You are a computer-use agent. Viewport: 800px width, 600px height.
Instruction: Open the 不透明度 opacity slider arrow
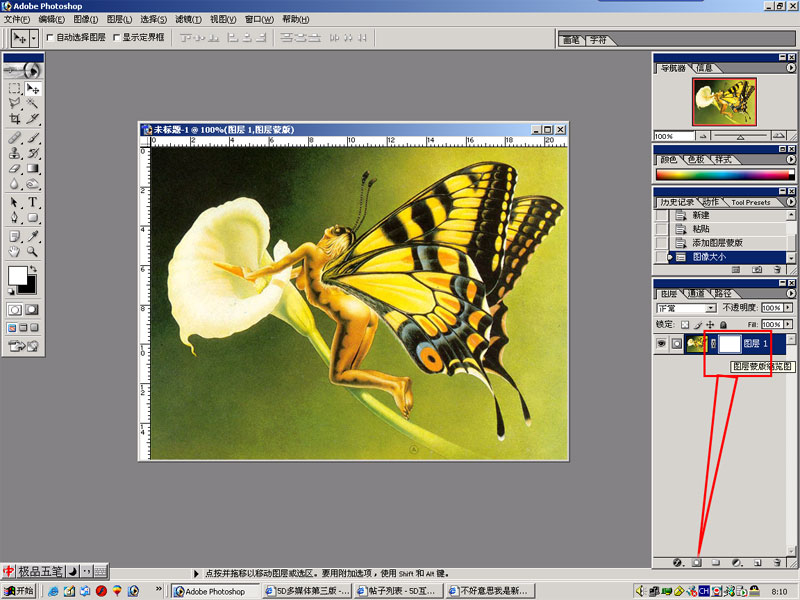[788, 308]
